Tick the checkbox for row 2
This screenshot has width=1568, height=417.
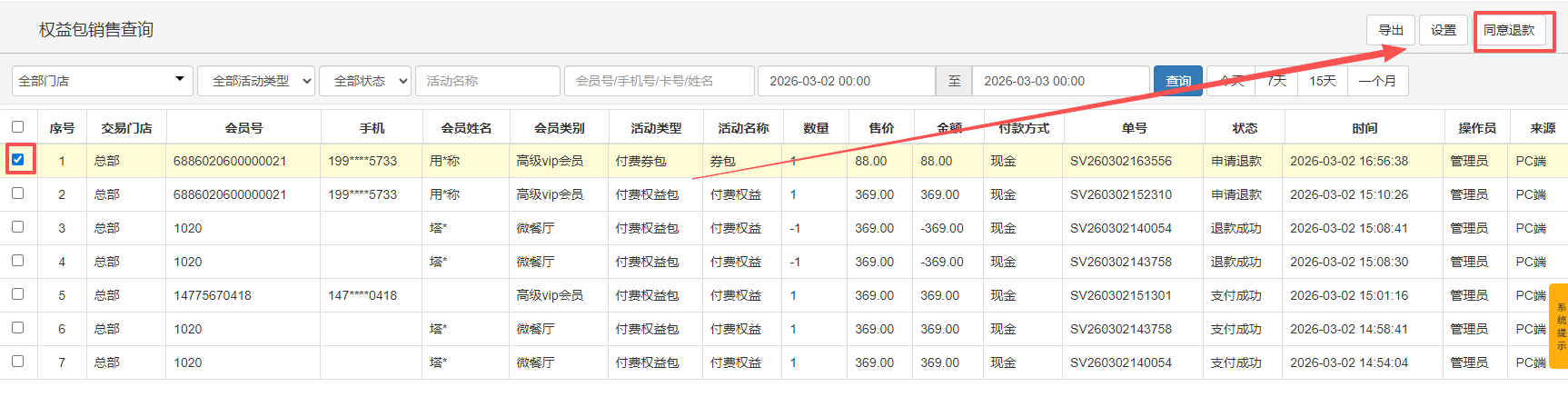pos(18,194)
